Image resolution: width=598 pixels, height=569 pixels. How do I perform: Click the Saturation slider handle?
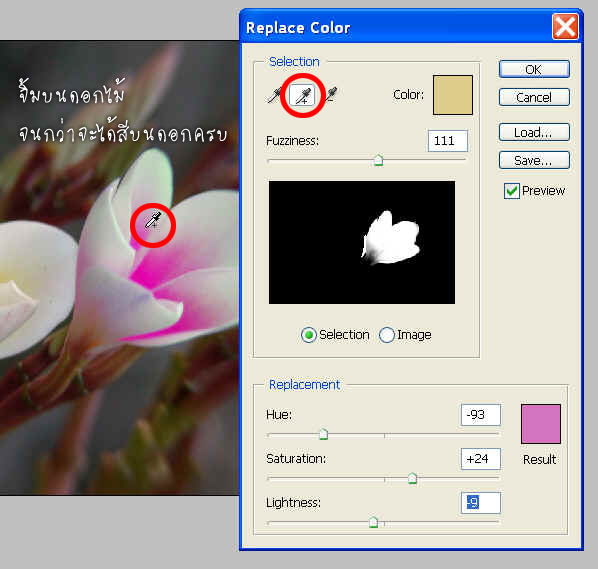412,478
